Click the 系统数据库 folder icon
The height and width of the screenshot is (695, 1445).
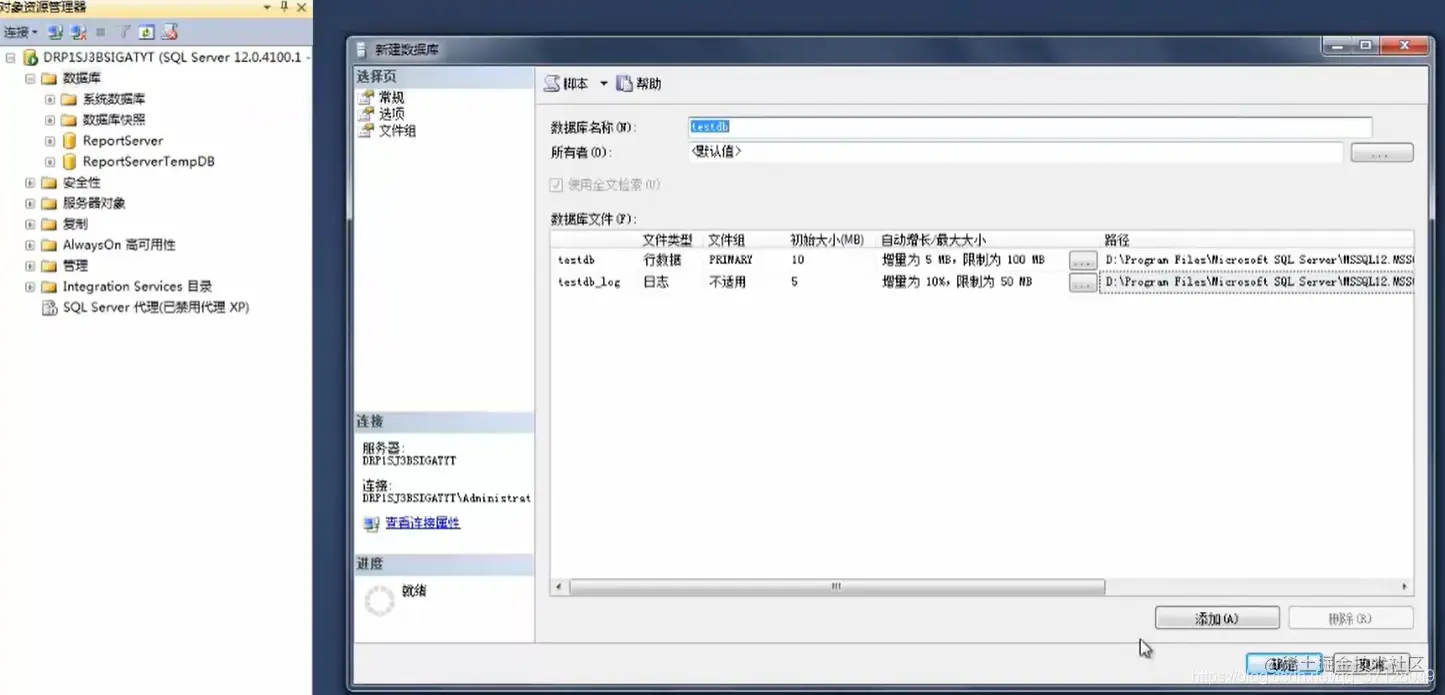[69, 99]
